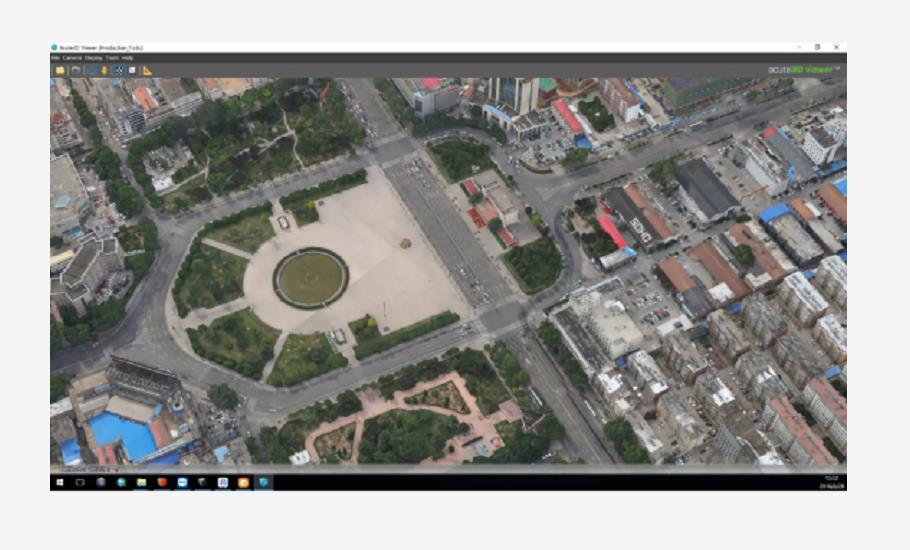Click the white square toolbar icon
Image resolution: width=910 pixels, height=550 pixels.
pos(132,70)
